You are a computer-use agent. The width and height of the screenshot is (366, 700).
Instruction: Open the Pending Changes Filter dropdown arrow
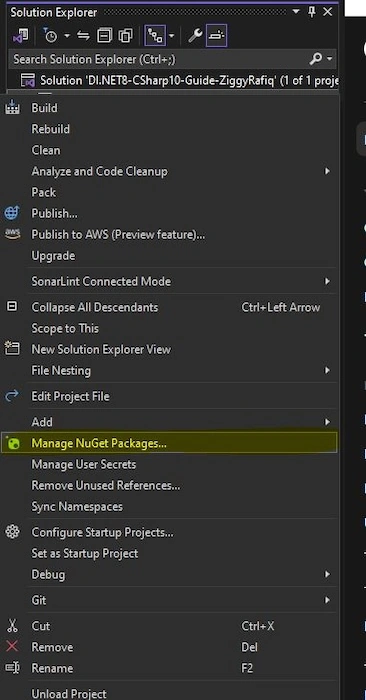tap(67, 36)
